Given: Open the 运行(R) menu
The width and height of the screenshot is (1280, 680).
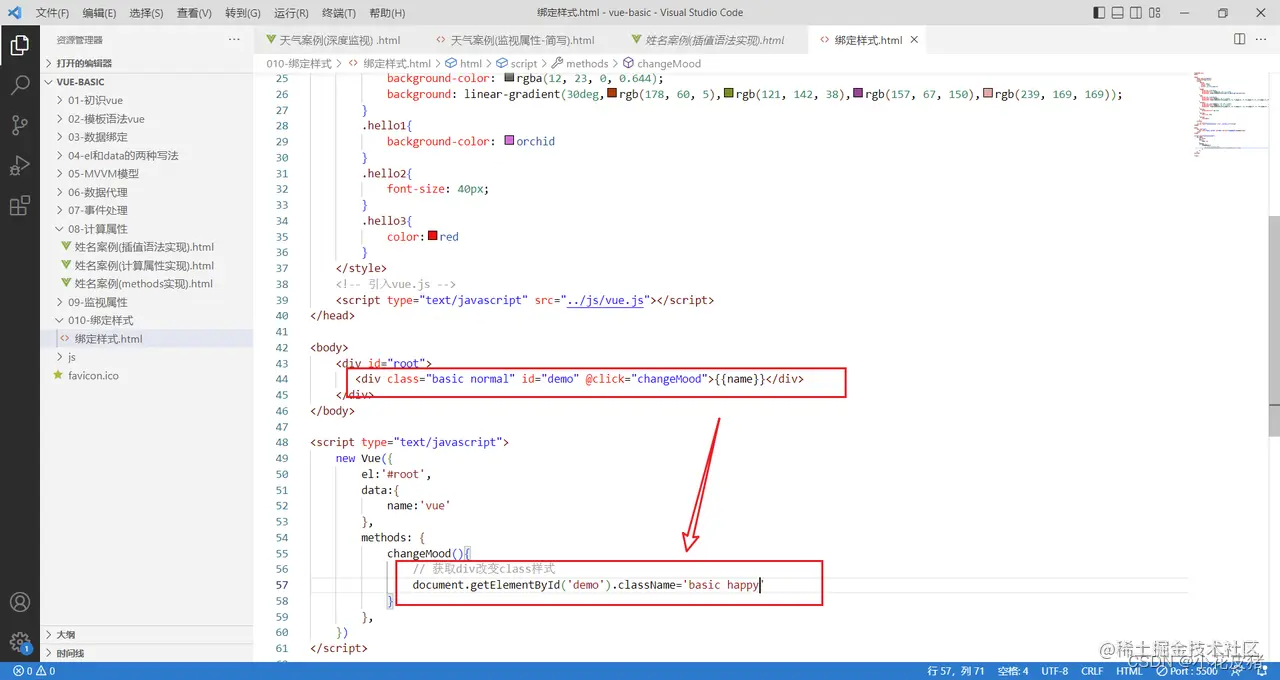Looking at the screenshot, I should point(291,13).
